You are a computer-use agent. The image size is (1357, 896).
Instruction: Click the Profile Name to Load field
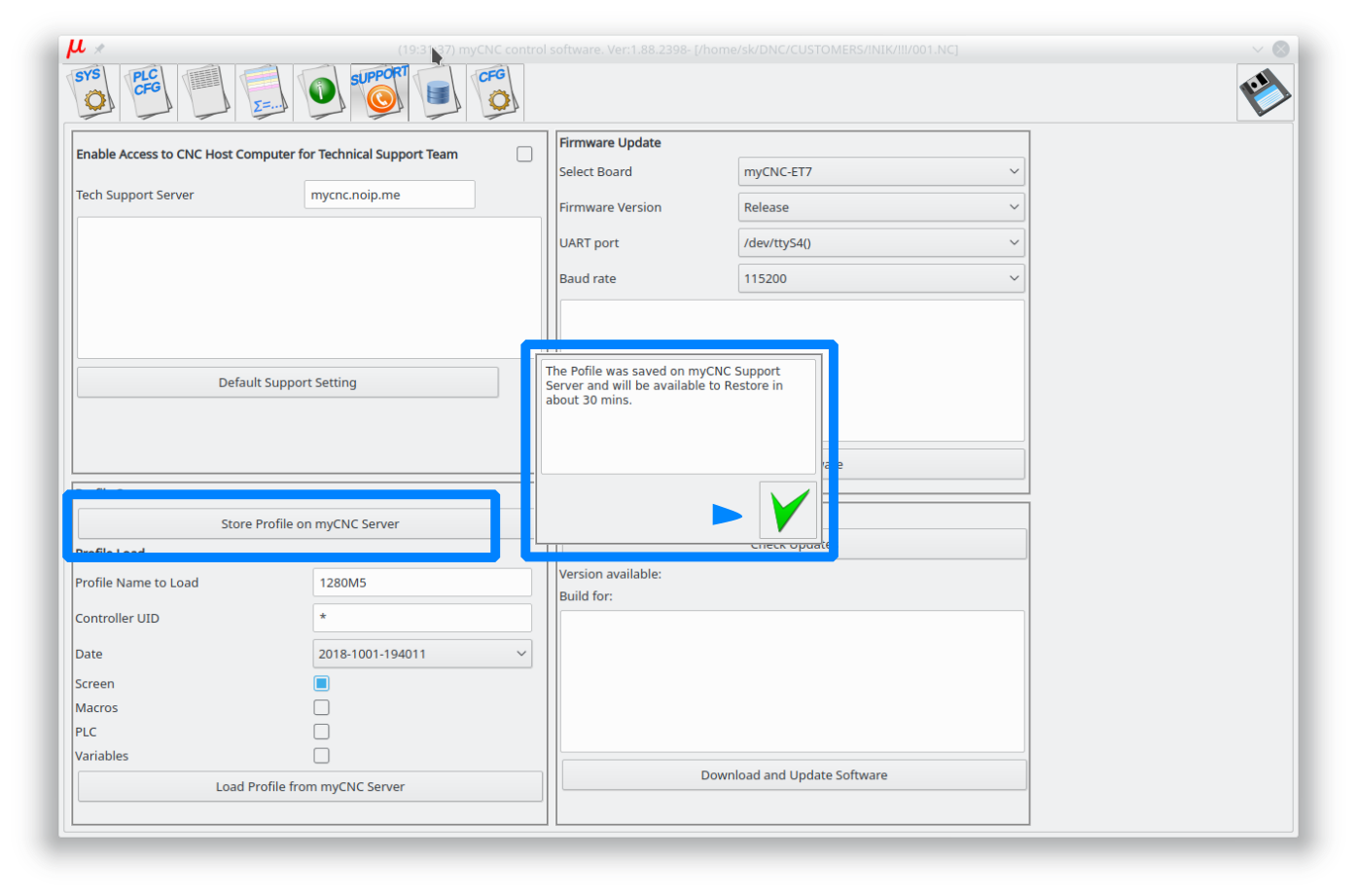tap(422, 583)
